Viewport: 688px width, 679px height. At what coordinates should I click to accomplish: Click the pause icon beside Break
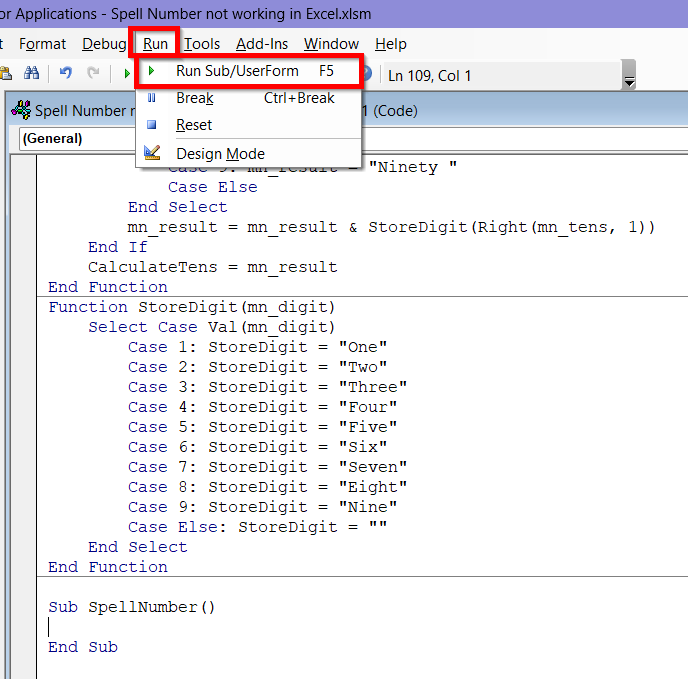click(x=151, y=98)
